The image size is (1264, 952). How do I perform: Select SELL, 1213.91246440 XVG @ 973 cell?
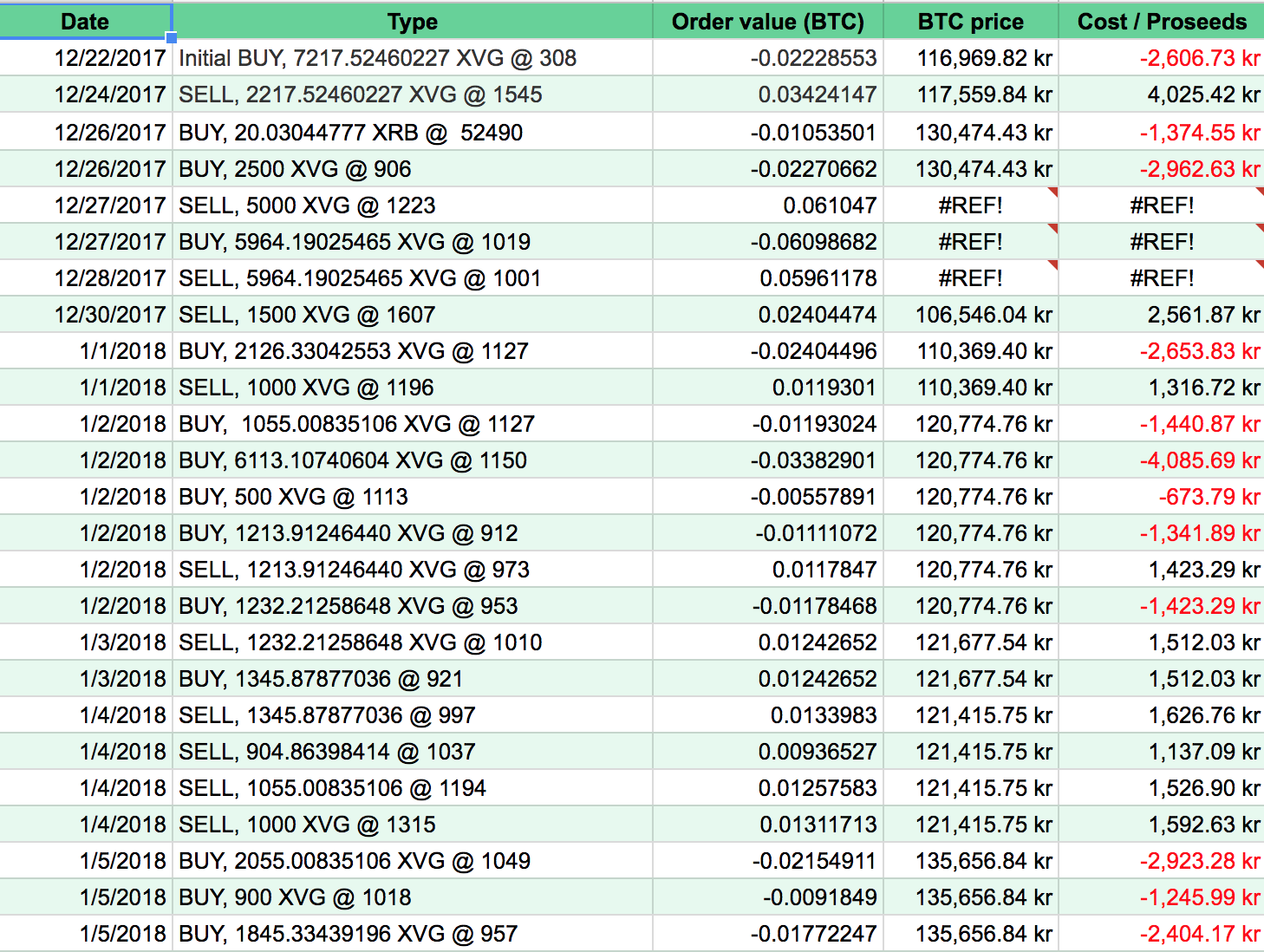tap(413, 570)
